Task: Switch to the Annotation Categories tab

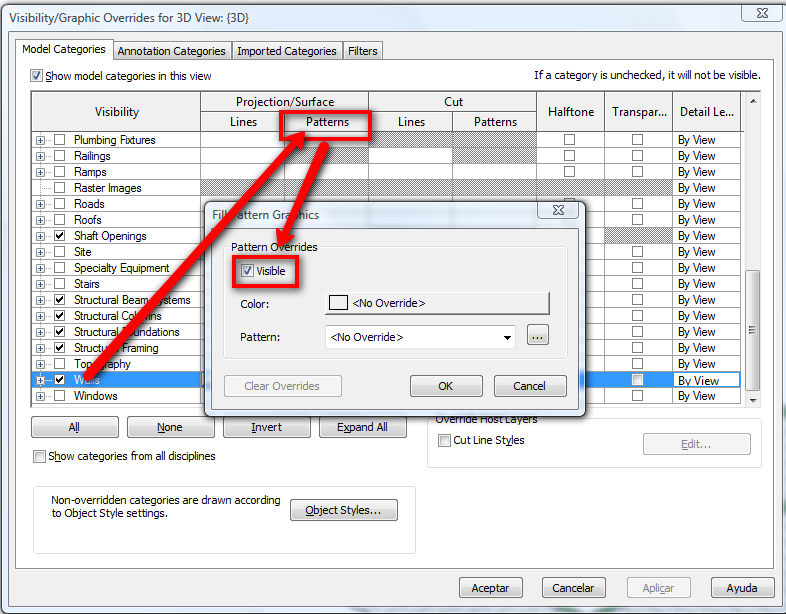Action: click(171, 51)
